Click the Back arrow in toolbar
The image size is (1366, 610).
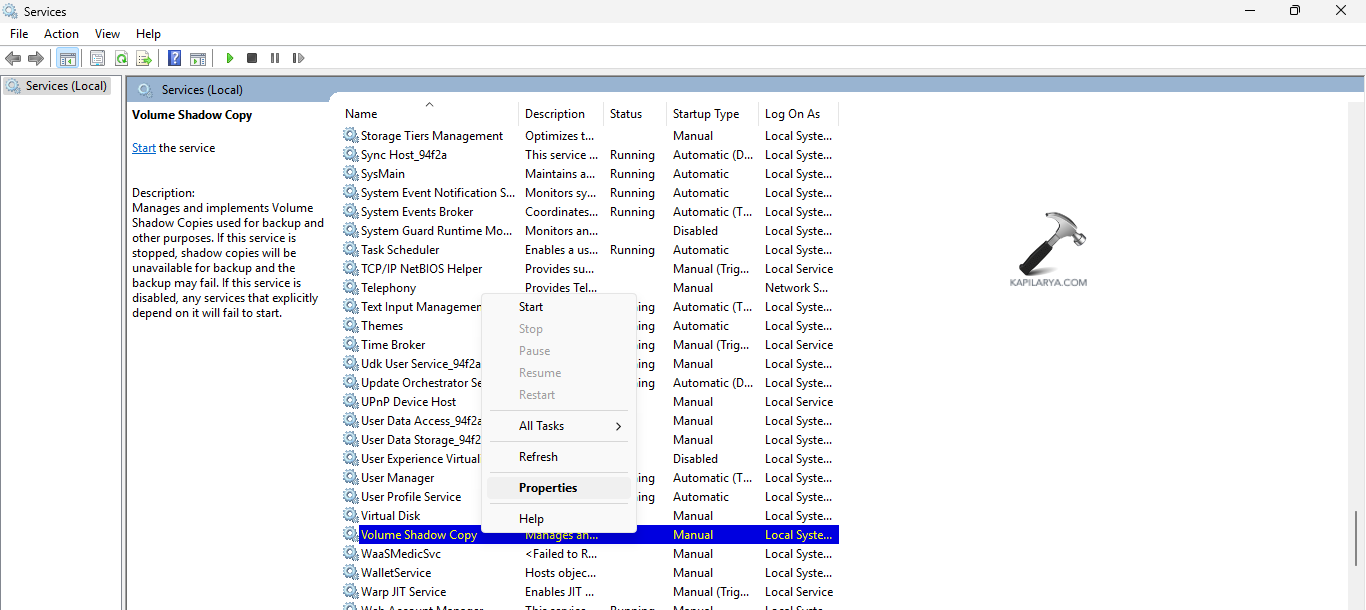coord(13,58)
